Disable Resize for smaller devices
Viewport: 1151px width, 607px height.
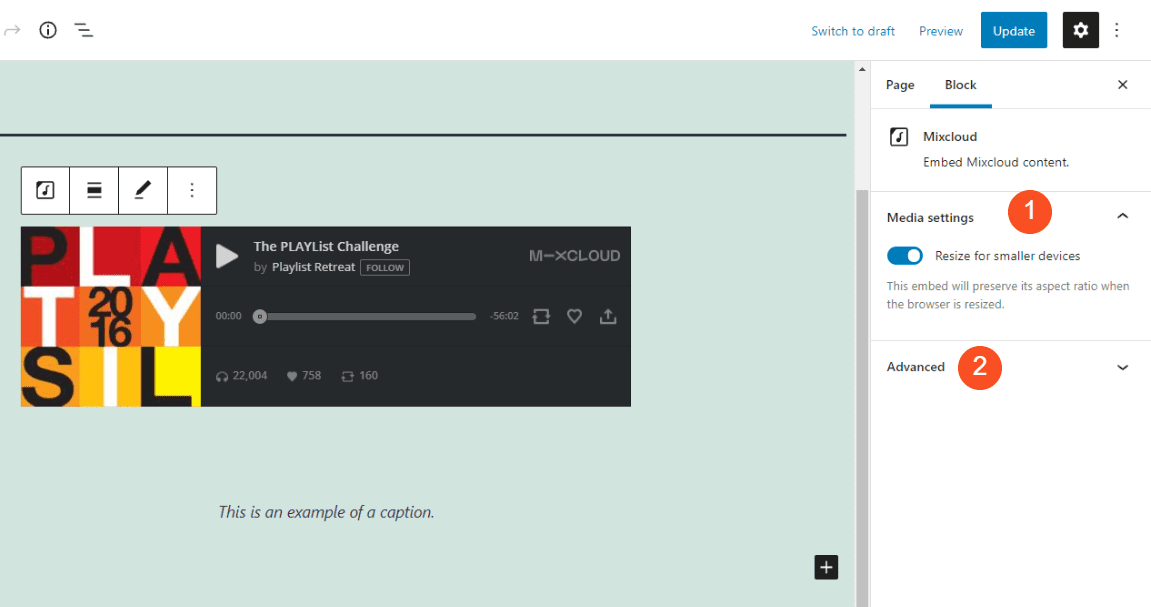904,255
